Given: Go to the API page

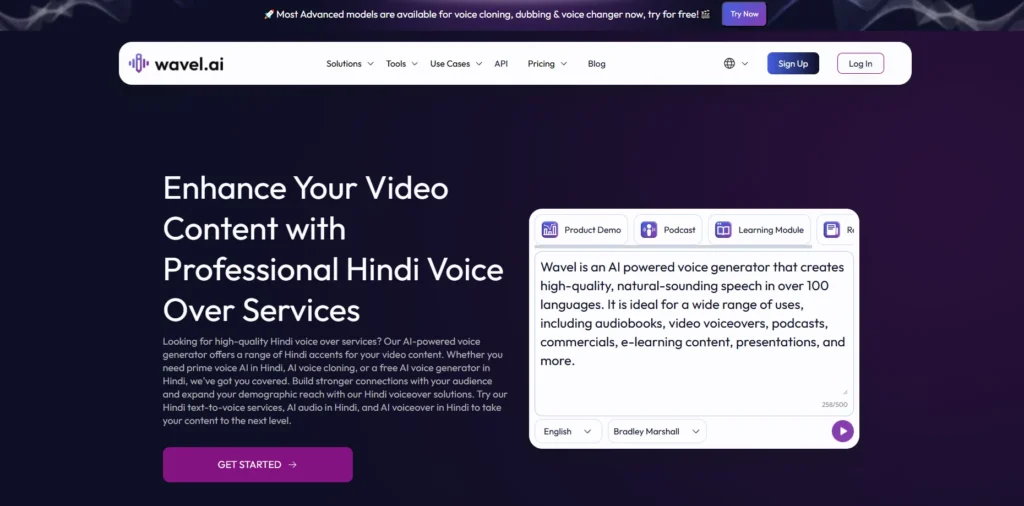Looking at the screenshot, I should 501,64.
